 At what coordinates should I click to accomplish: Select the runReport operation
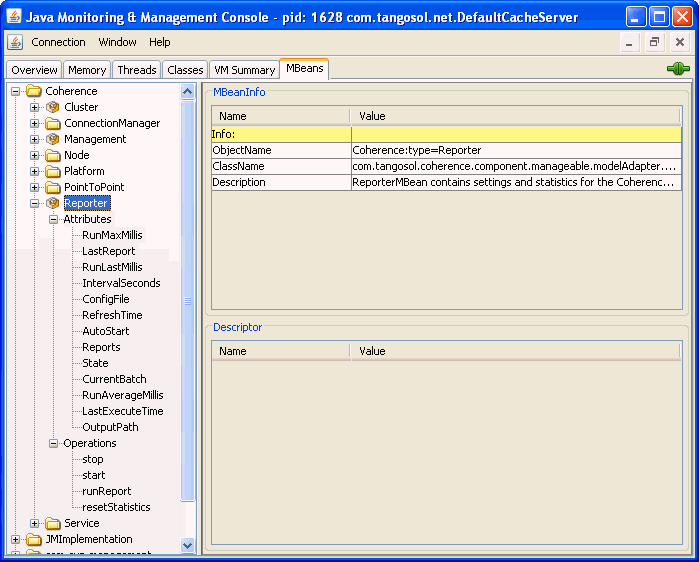107,492
